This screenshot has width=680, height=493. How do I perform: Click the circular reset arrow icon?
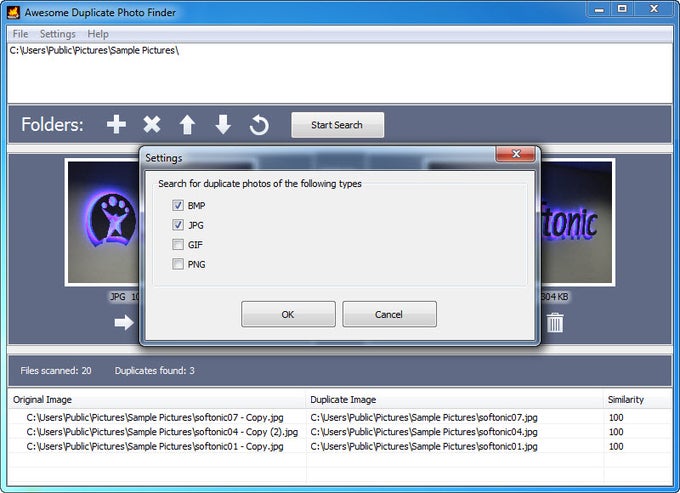pos(259,125)
